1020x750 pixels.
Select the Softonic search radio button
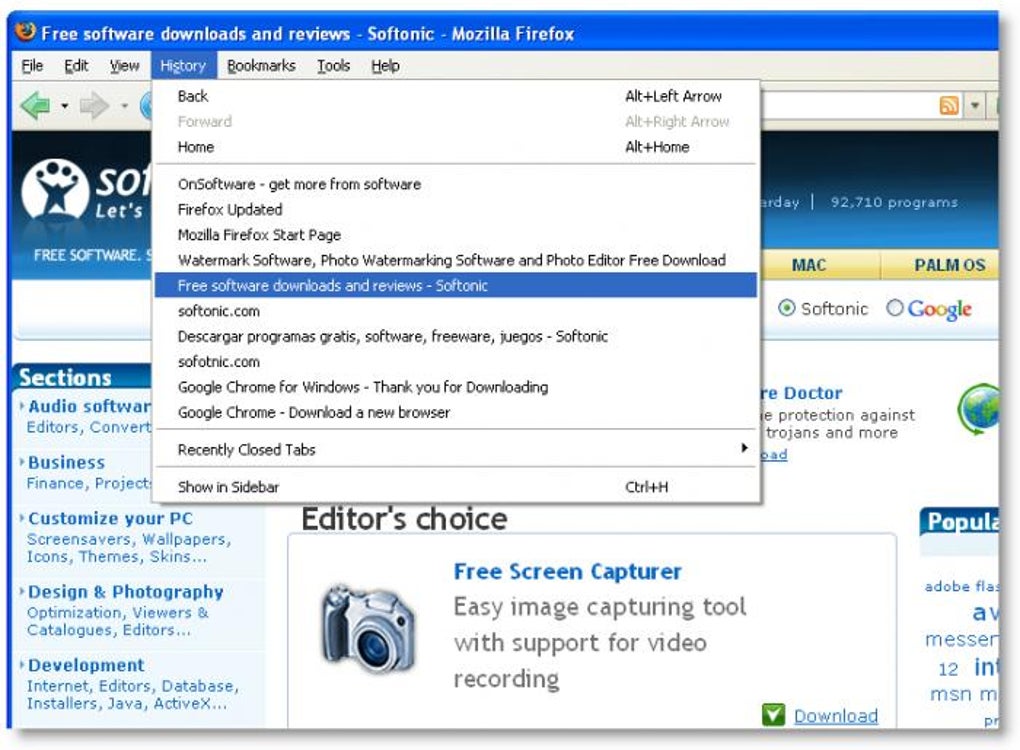[x=786, y=308]
